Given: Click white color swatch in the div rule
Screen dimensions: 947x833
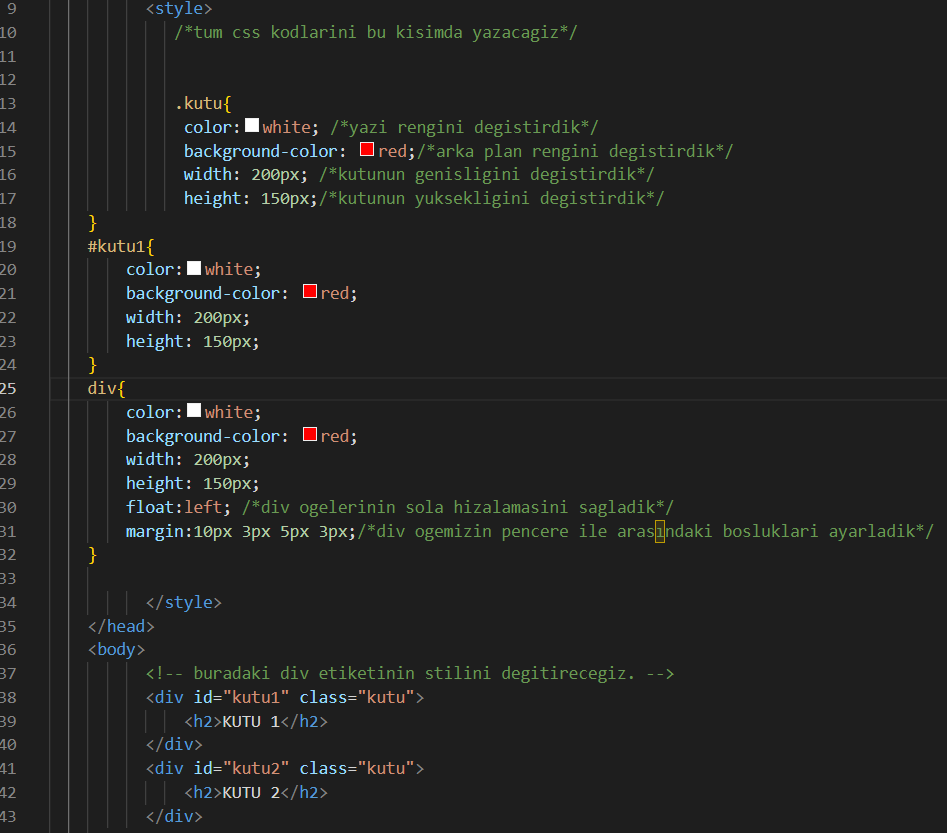Looking at the screenshot, I should point(194,411).
